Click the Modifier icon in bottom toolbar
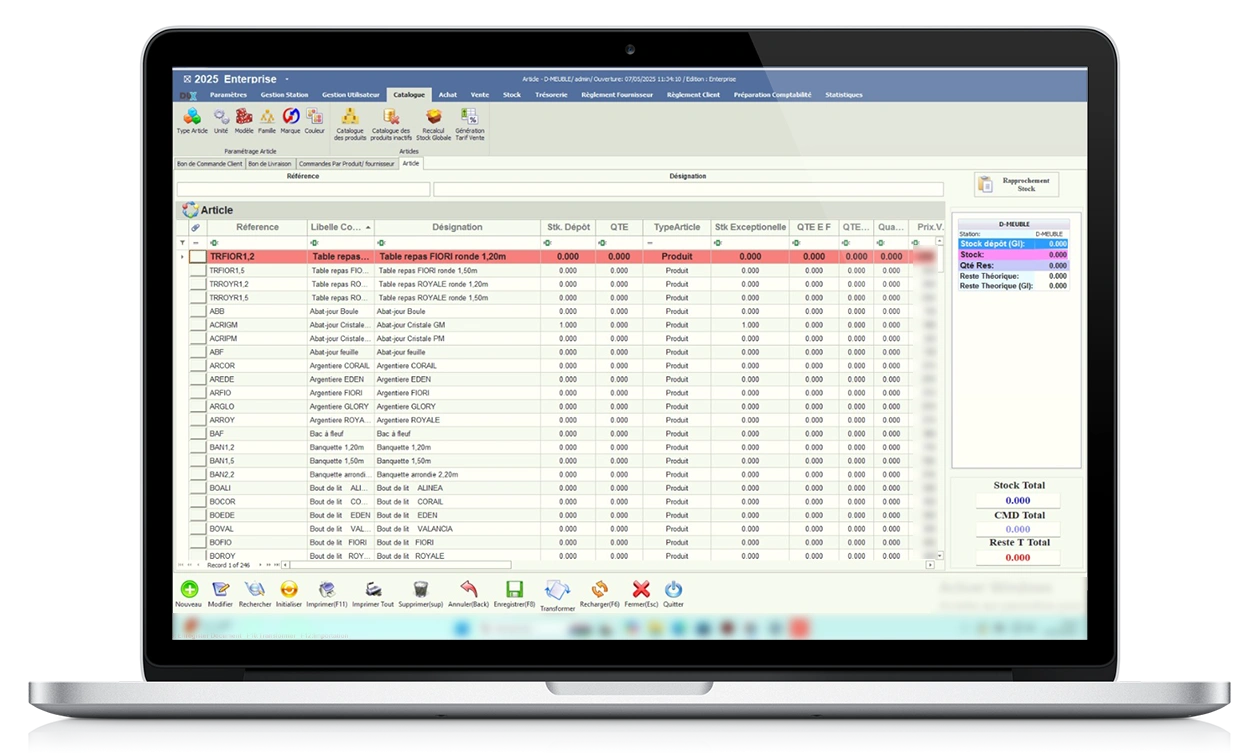This screenshot has height=756, width=1260. [220, 590]
